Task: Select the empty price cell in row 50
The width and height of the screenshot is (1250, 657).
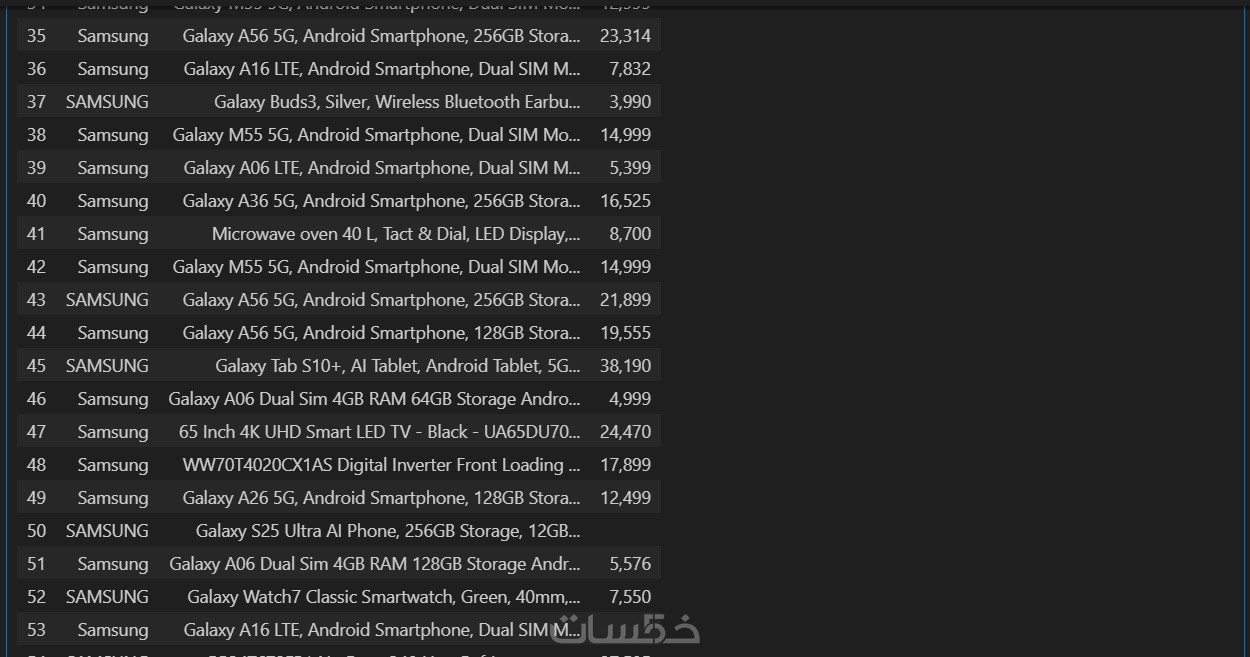Action: 625,531
